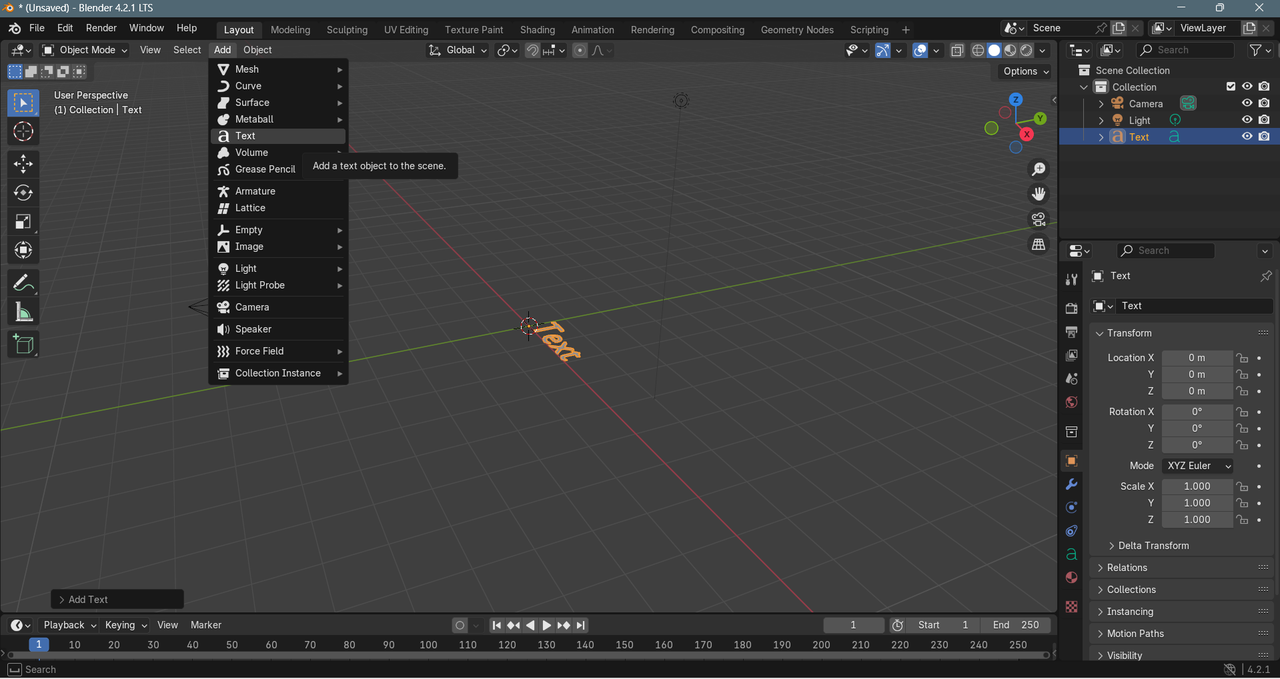The width and height of the screenshot is (1280, 679).
Task: Hide the Light in viewport
Action: click(1247, 120)
